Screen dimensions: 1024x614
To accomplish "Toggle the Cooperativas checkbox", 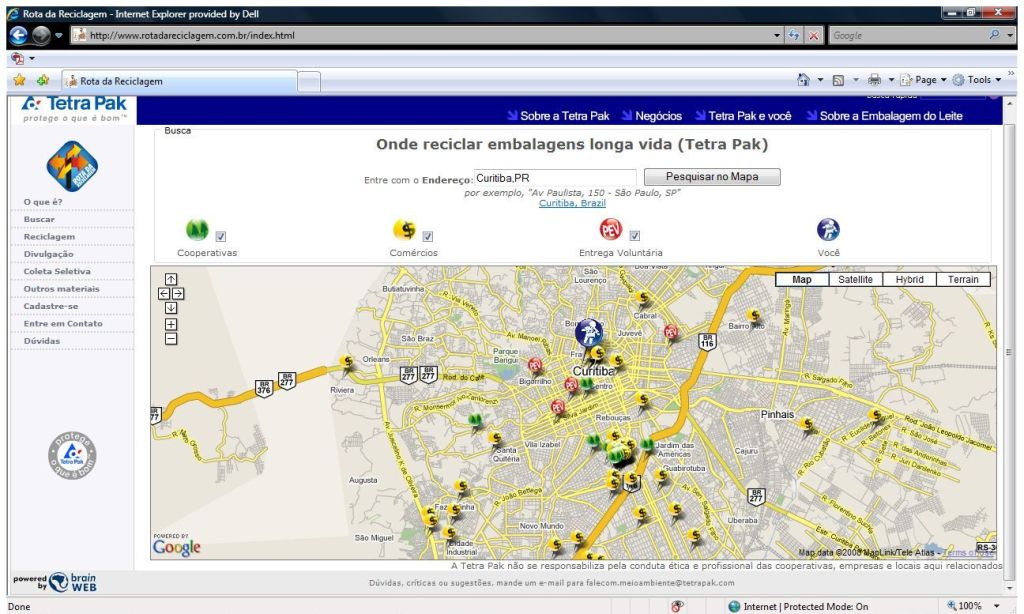I will pyautogui.click(x=220, y=236).
